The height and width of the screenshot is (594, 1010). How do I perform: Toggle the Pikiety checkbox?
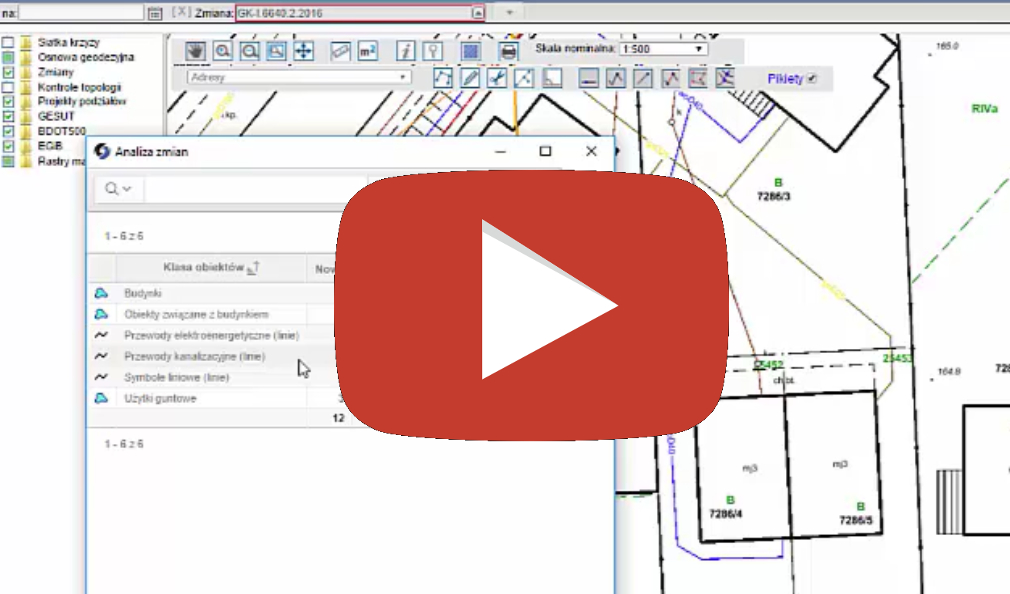[x=812, y=78]
